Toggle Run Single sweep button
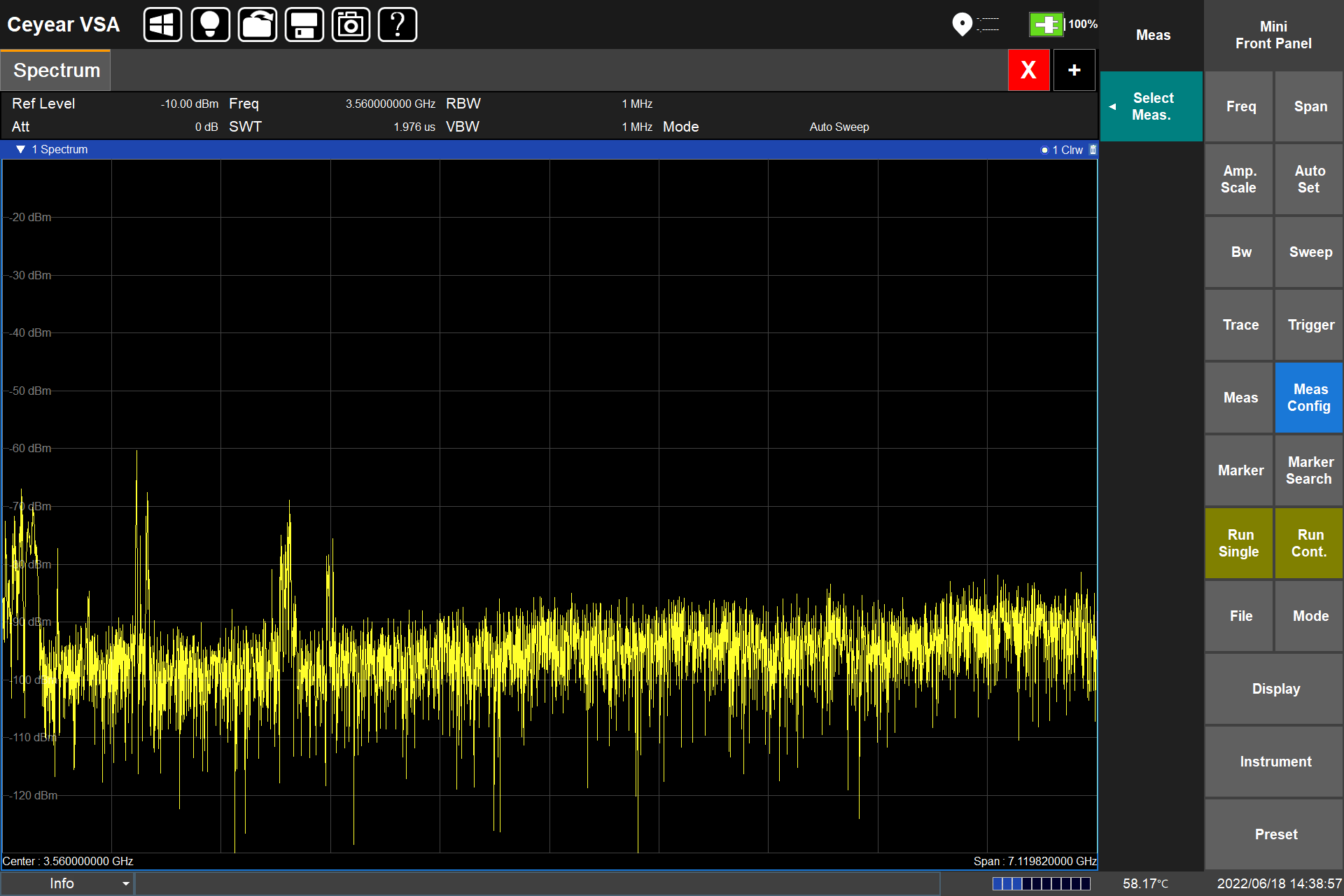 1238,543
